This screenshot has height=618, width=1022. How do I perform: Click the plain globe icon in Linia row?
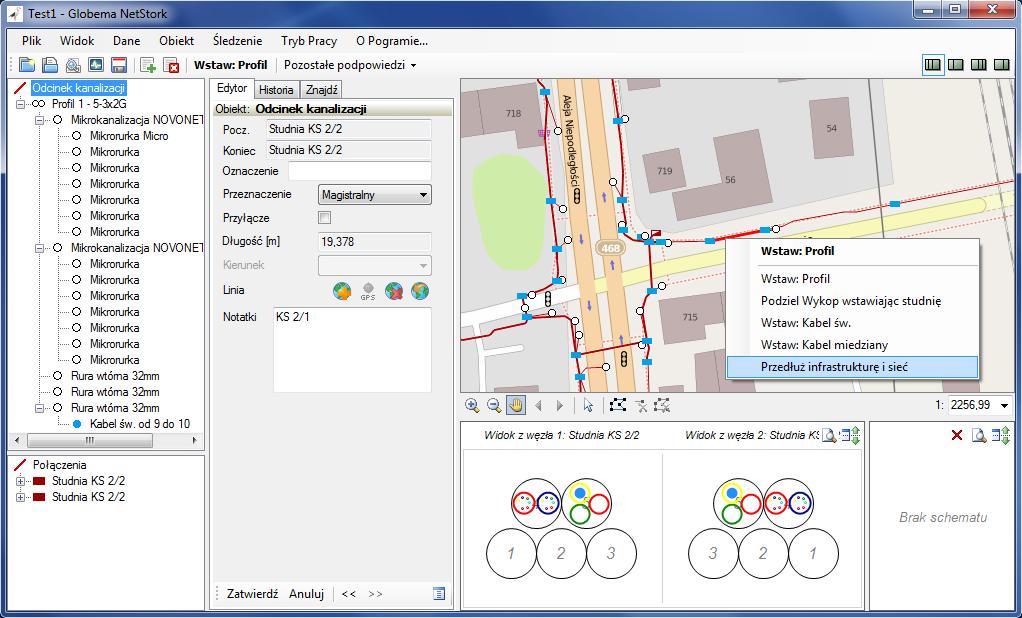point(420,291)
